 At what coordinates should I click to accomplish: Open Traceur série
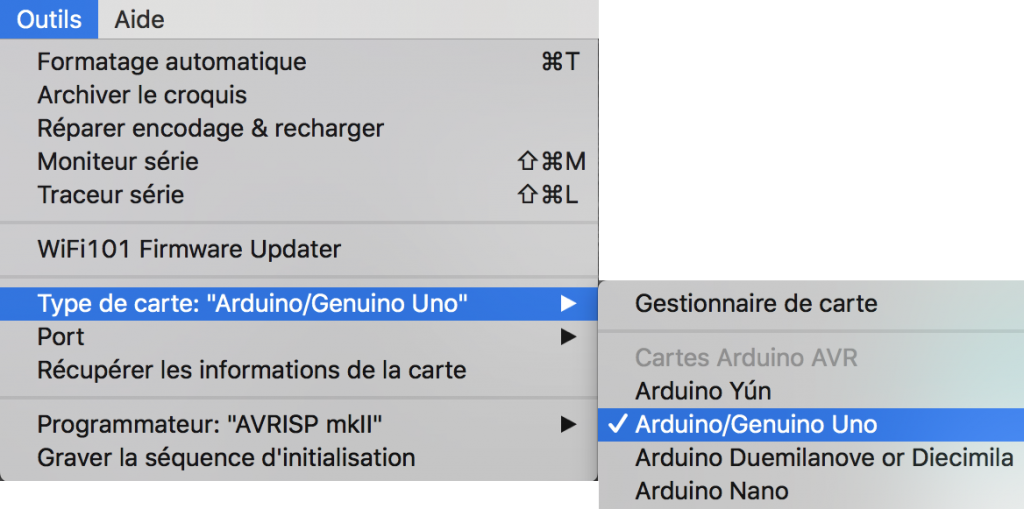[110, 194]
